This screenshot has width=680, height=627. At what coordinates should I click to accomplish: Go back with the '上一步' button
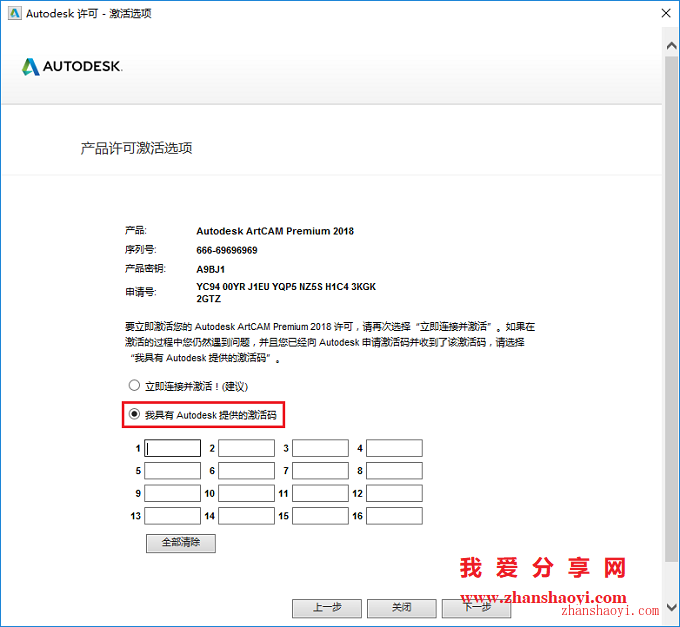click(x=327, y=608)
